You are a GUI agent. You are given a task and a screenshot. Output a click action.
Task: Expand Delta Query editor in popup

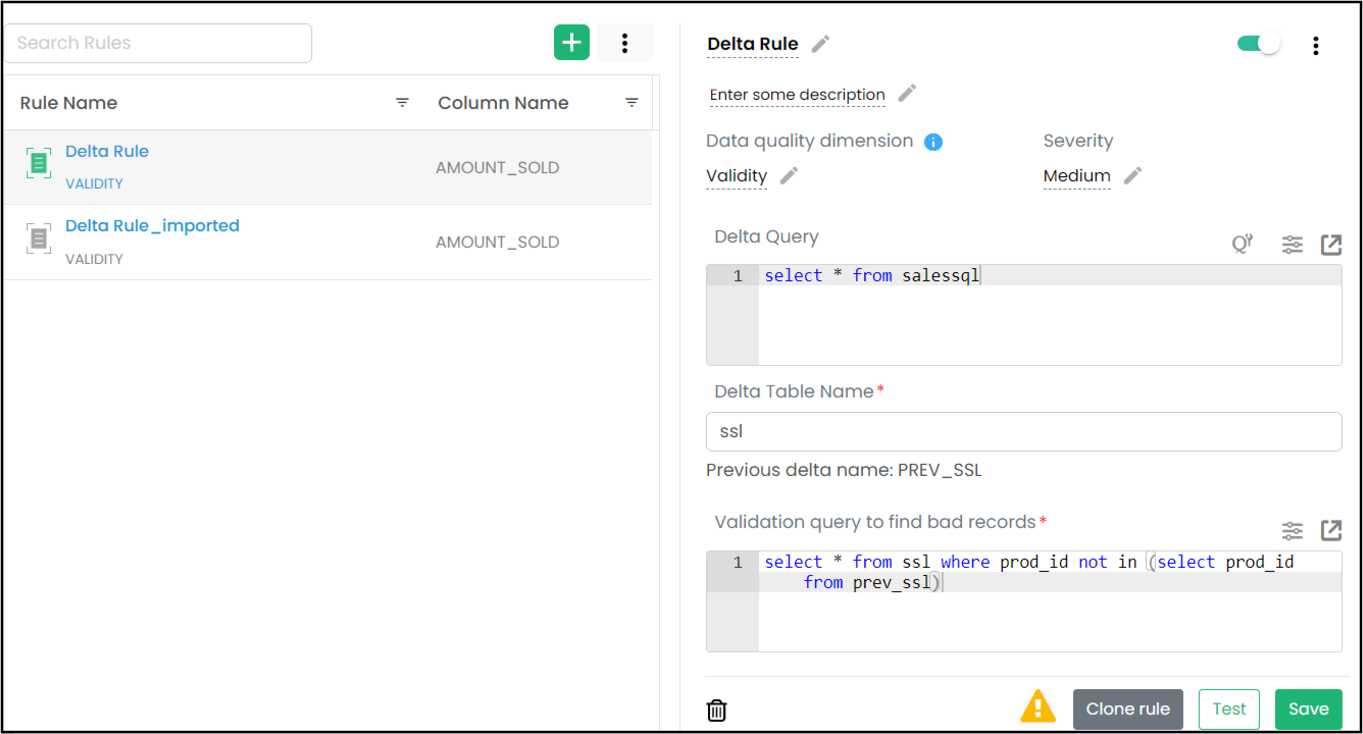pyautogui.click(x=1331, y=244)
